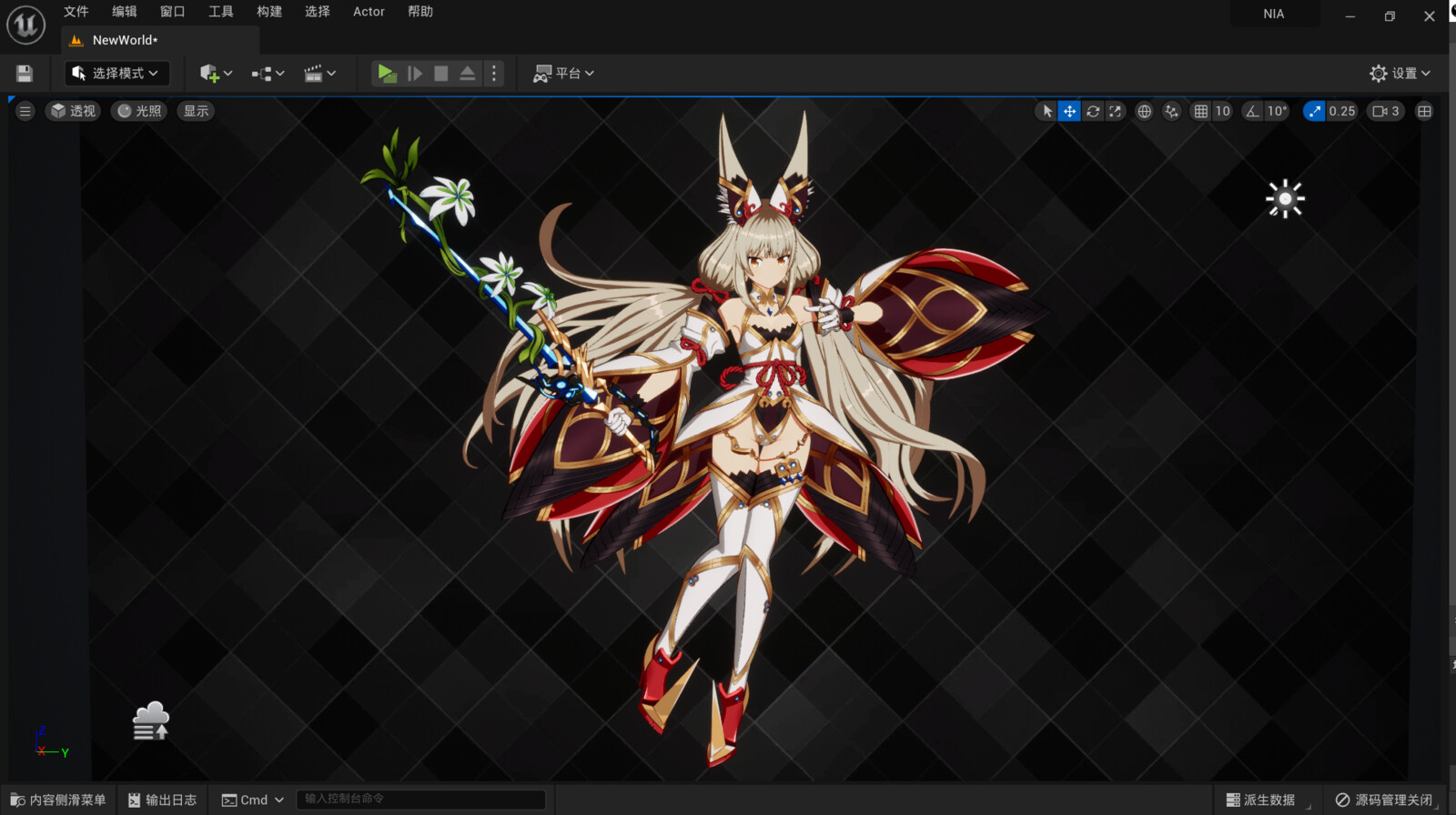Open the 内容侧滑菜单 content drawer
The width and height of the screenshot is (1456, 815).
coord(58,800)
